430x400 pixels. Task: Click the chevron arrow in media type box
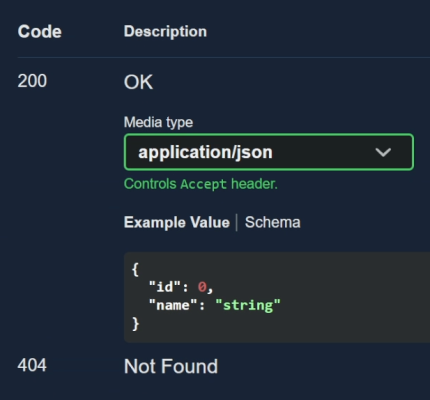click(383, 152)
